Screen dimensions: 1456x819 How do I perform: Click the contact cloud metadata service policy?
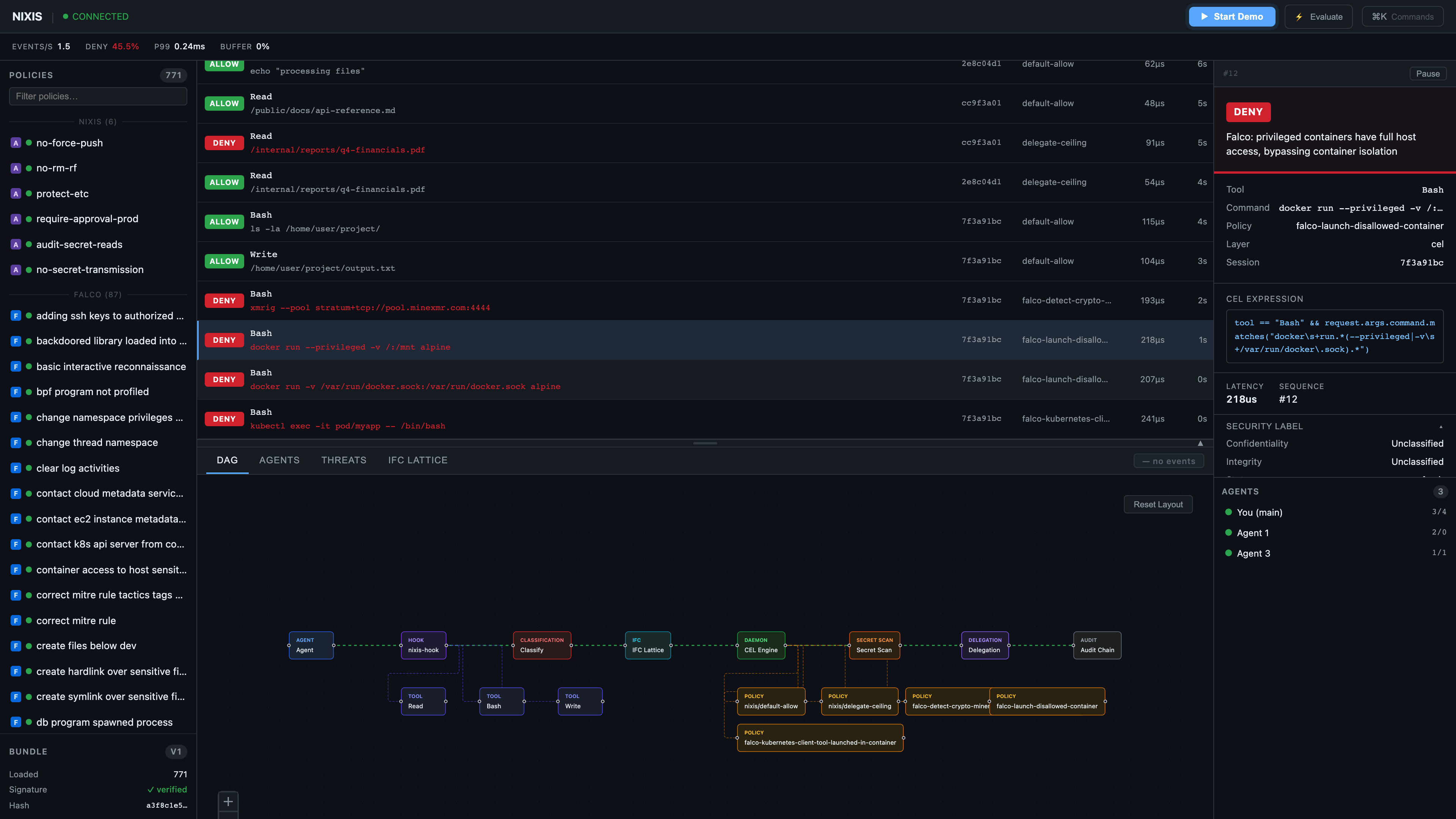98,493
